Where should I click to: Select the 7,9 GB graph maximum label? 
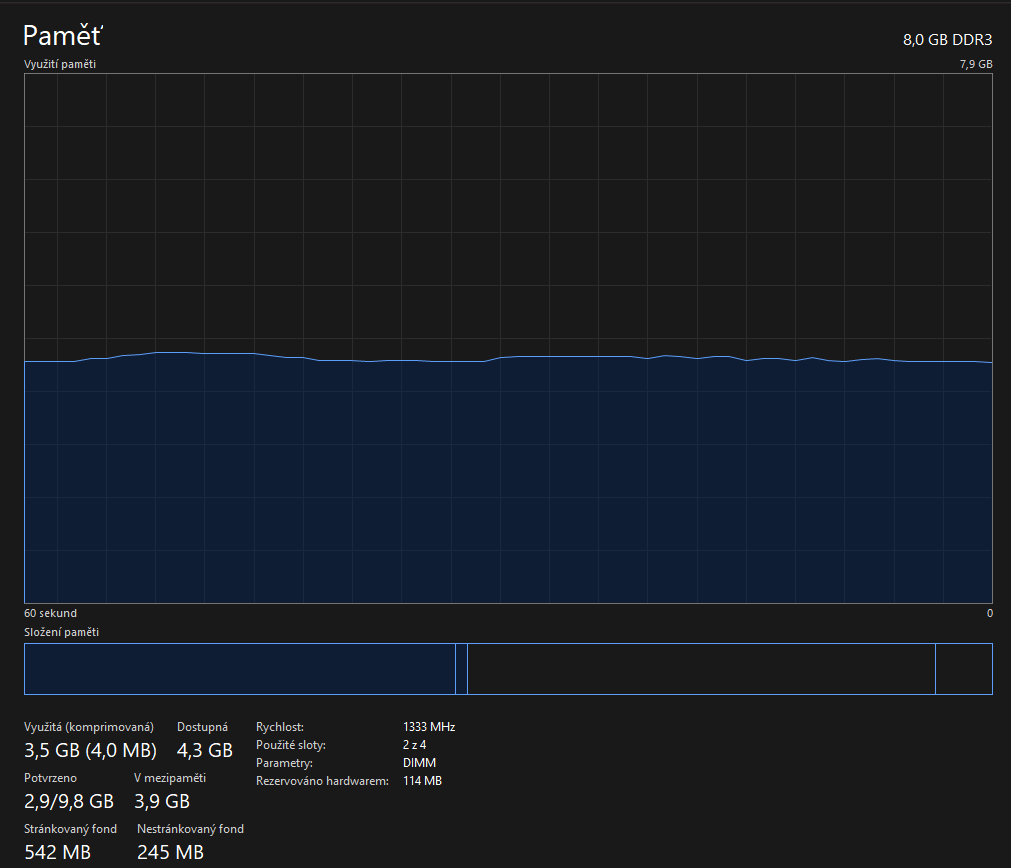975,64
